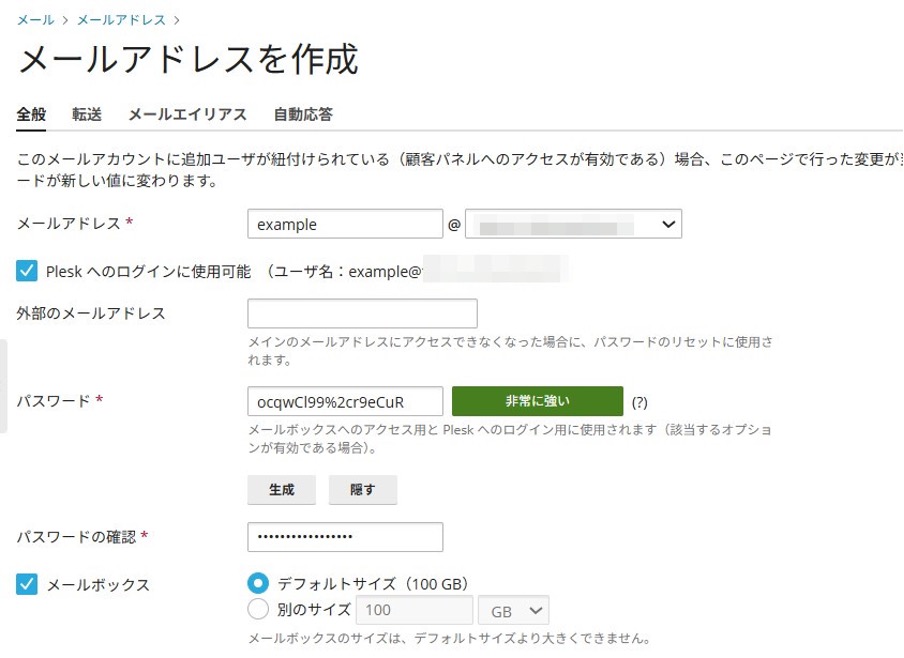Image resolution: width=904 pixels, height=658 pixels.
Task: Switch to the 全般 tab
Action: [31, 114]
